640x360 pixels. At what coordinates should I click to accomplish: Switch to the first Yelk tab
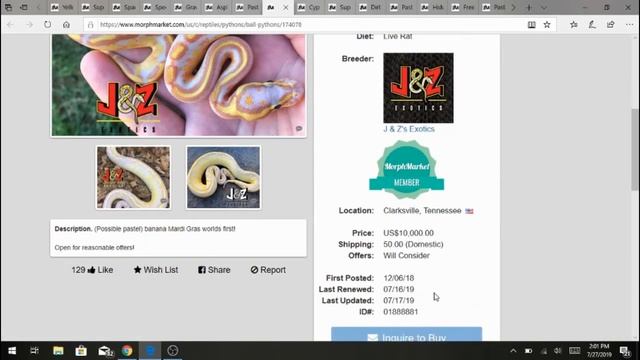(x=63, y=7)
